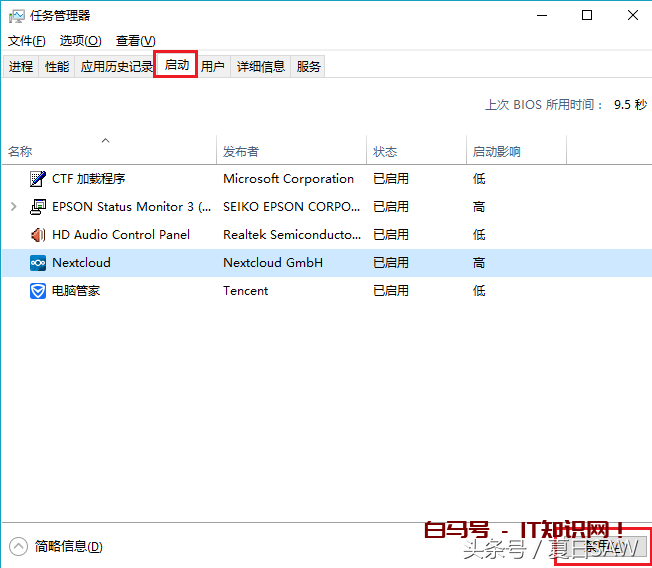652x568 pixels.
Task: Open the 选项(O) menu
Action: click(x=80, y=41)
